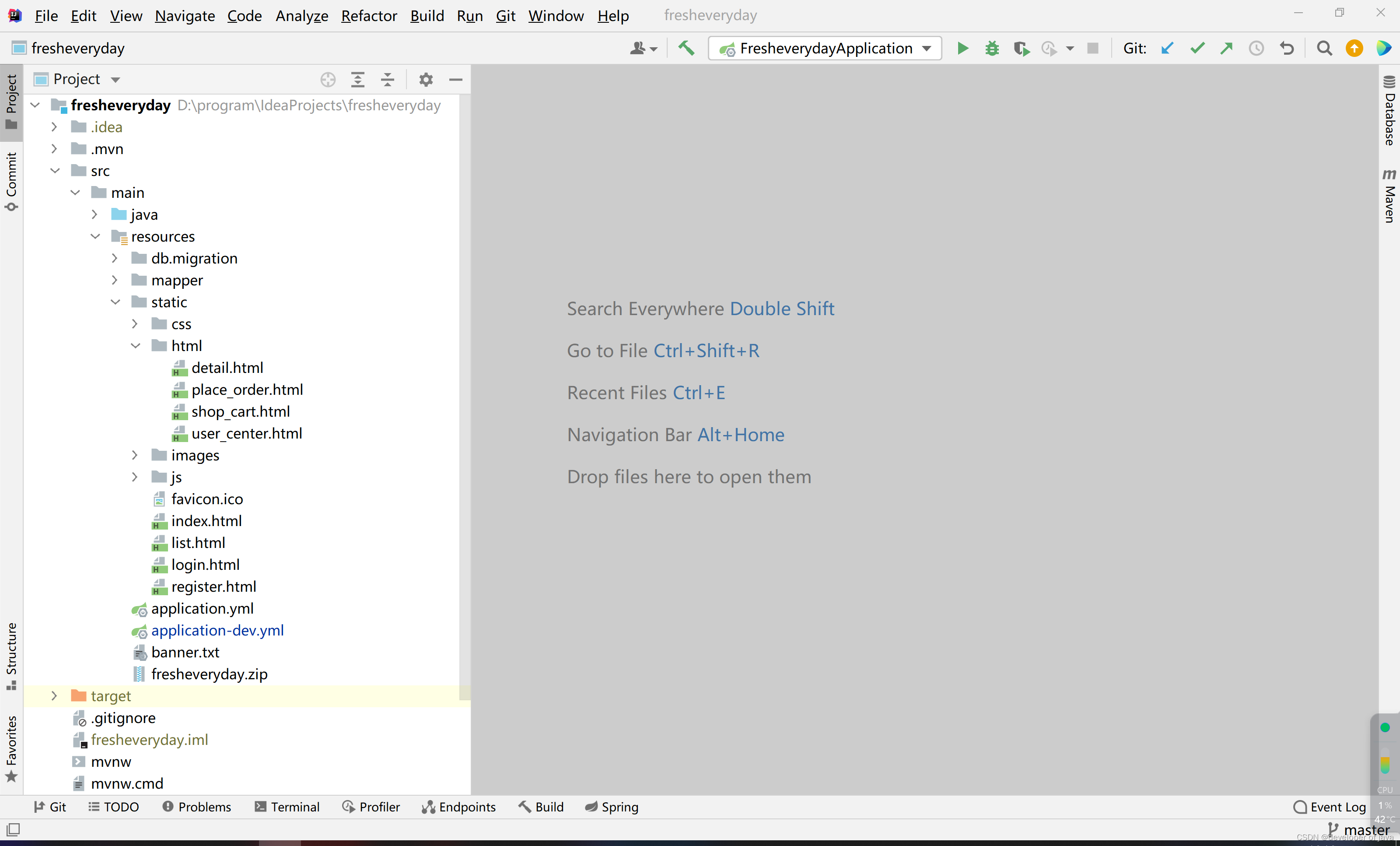1400x846 pixels.
Task: Open Search Everywhere magnifier icon
Action: pyautogui.click(x=1324, y=48)
